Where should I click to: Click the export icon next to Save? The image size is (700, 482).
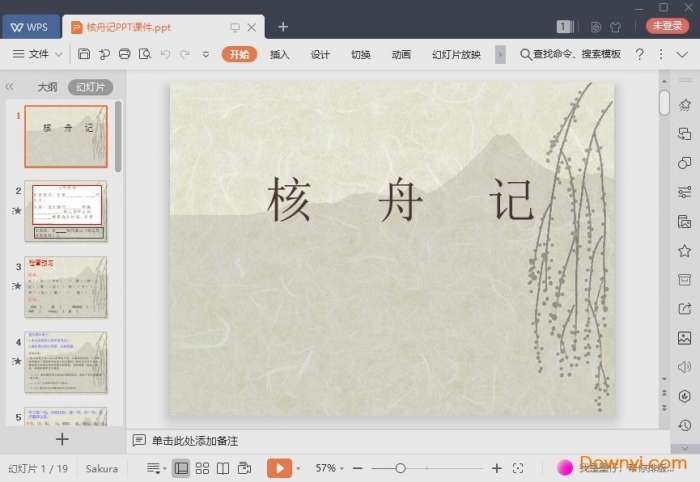pos(104,54)
